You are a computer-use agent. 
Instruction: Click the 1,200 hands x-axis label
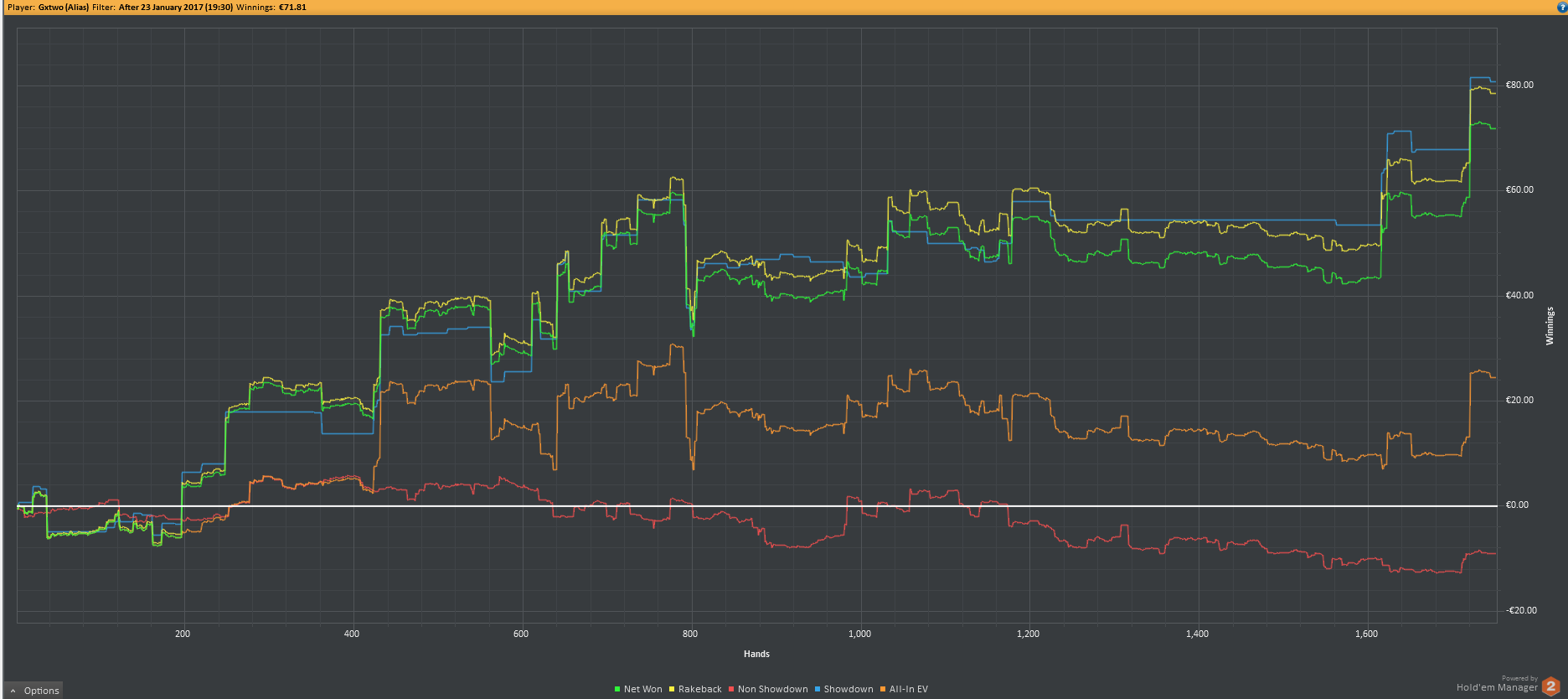1029,634
